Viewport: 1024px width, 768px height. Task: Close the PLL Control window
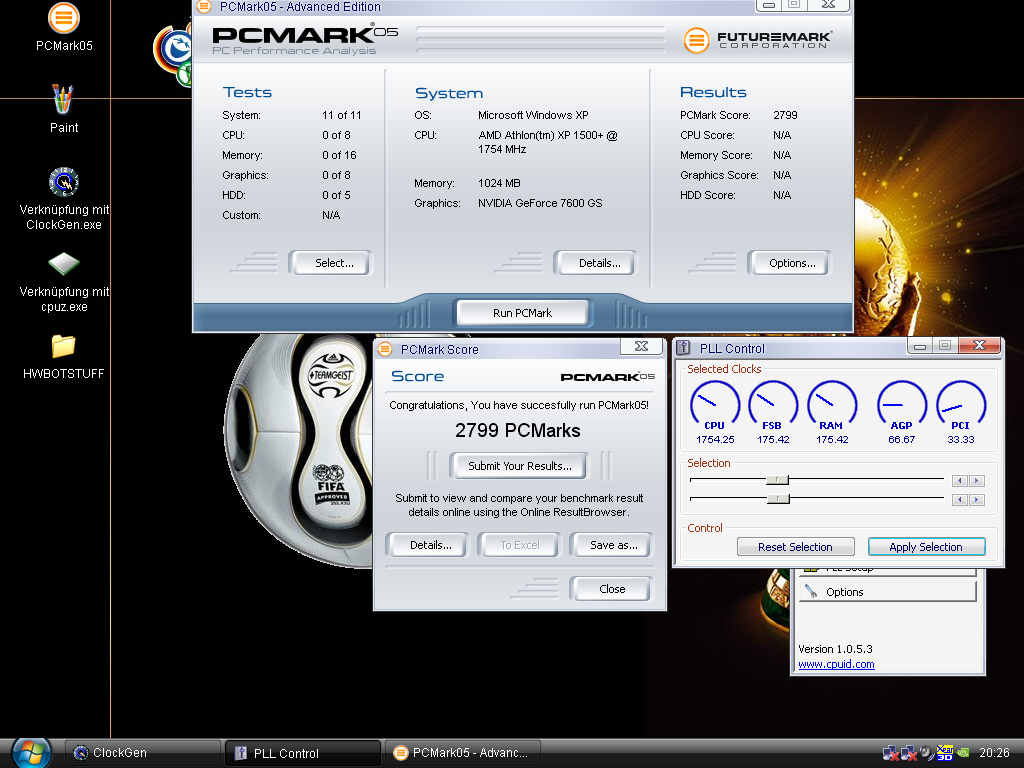click(979, 345)
